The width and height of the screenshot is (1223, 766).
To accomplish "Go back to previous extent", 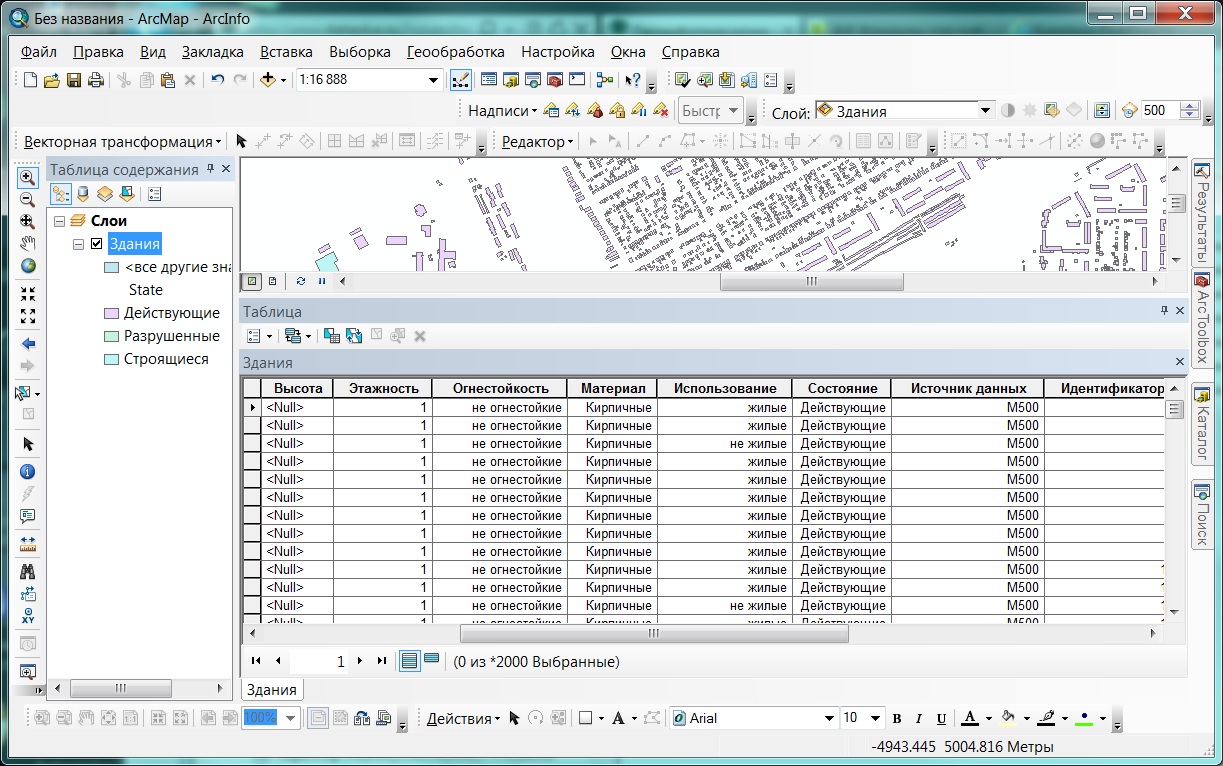I will (x=28, y=343).
